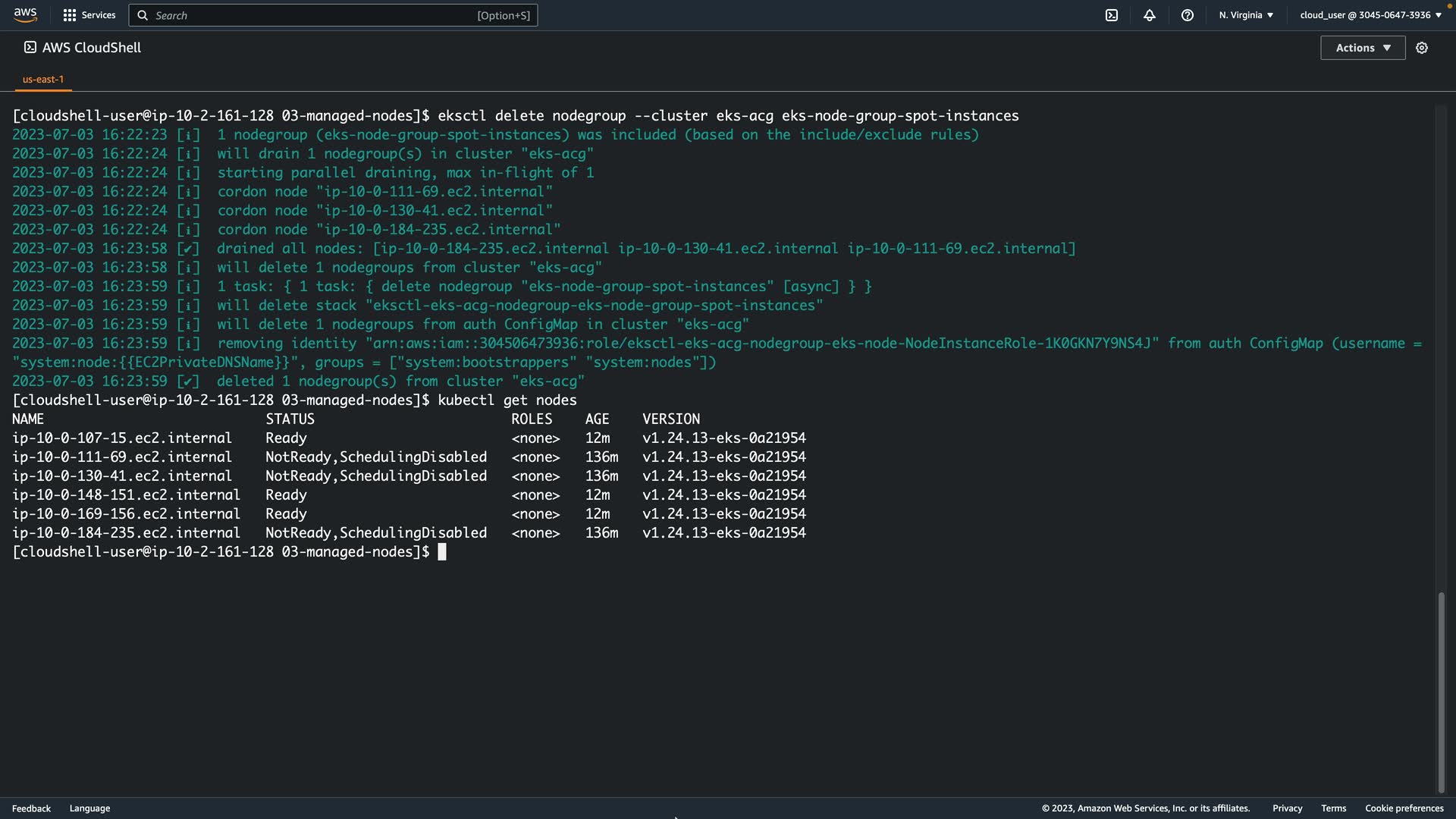This screenshot has height=819, width=1456.
Task: Click the search magnifier icon
Action: click(143, 15)
